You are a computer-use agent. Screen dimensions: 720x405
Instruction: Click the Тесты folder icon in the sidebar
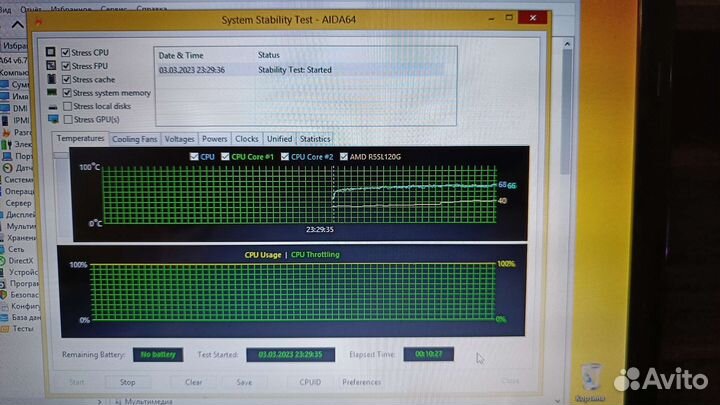point(5,329)
